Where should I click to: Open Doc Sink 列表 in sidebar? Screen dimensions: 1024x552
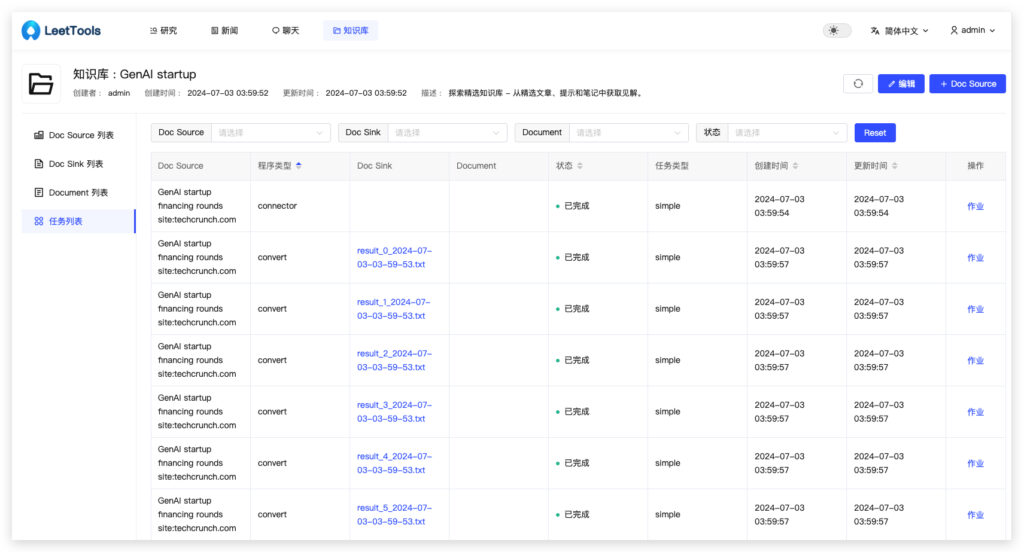[78, 164]
